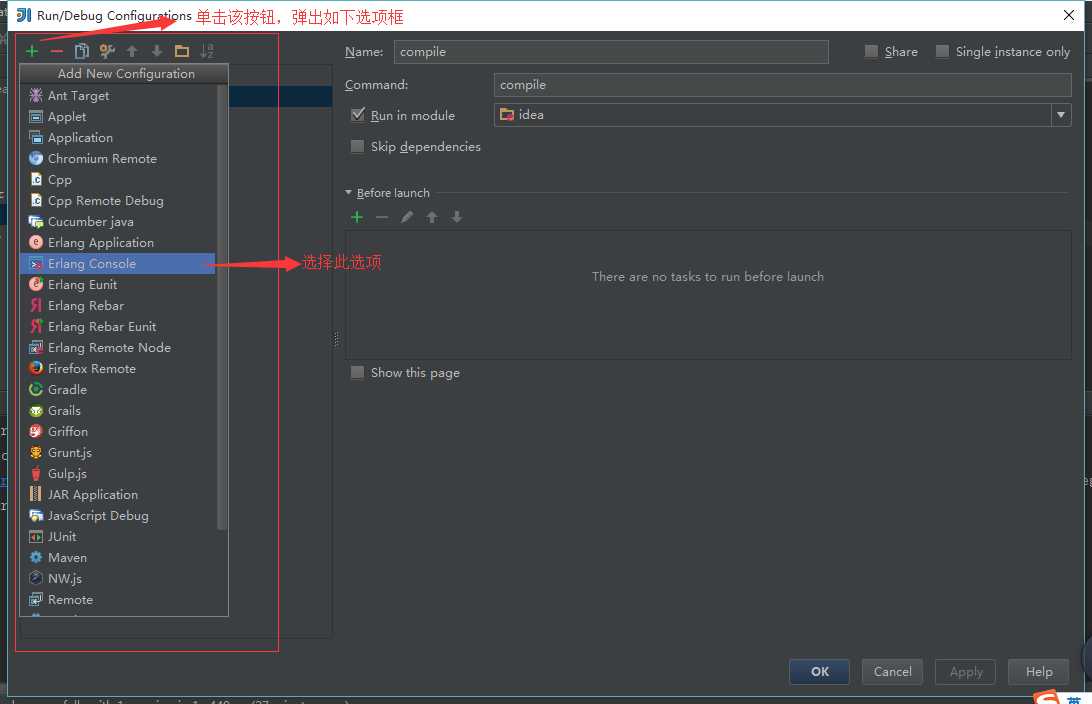Toggle Single instance only checkbox
This screenshot has width=1092, height=704.
tap(942, 51)
